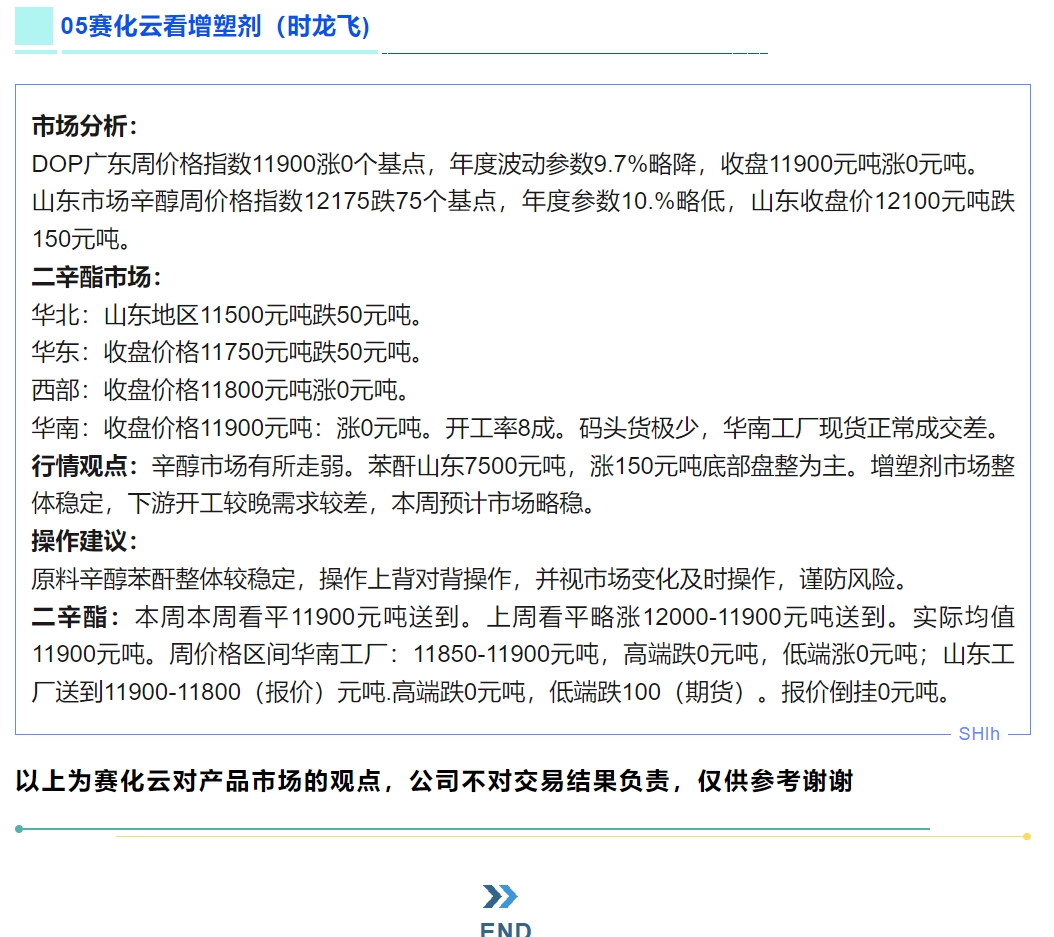This screenshot has height=937, width=1054.
Task: Select the '市场分析:' bold label
Action: click(85, 126)
